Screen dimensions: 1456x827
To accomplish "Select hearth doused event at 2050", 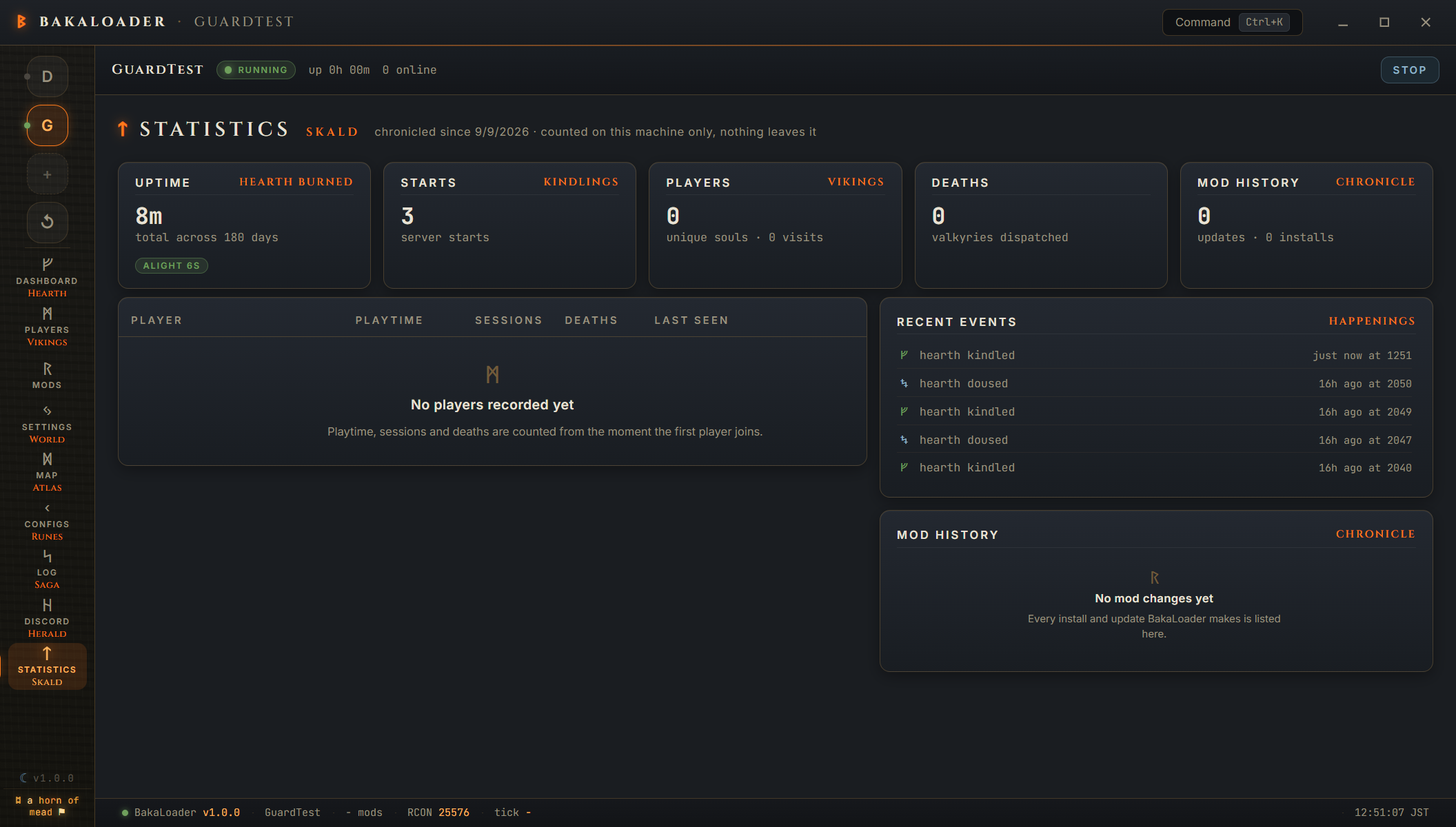I will [1155, 383].
